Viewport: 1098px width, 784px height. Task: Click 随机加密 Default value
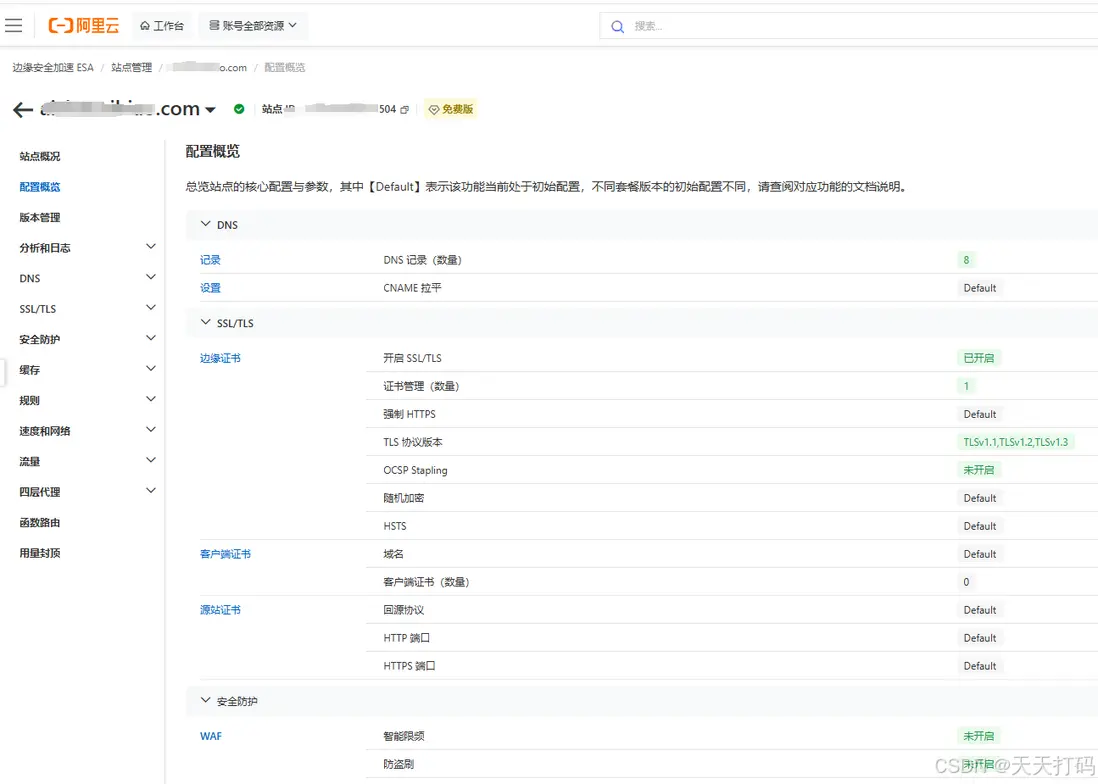pyautogui.click(x=980, y=498)
